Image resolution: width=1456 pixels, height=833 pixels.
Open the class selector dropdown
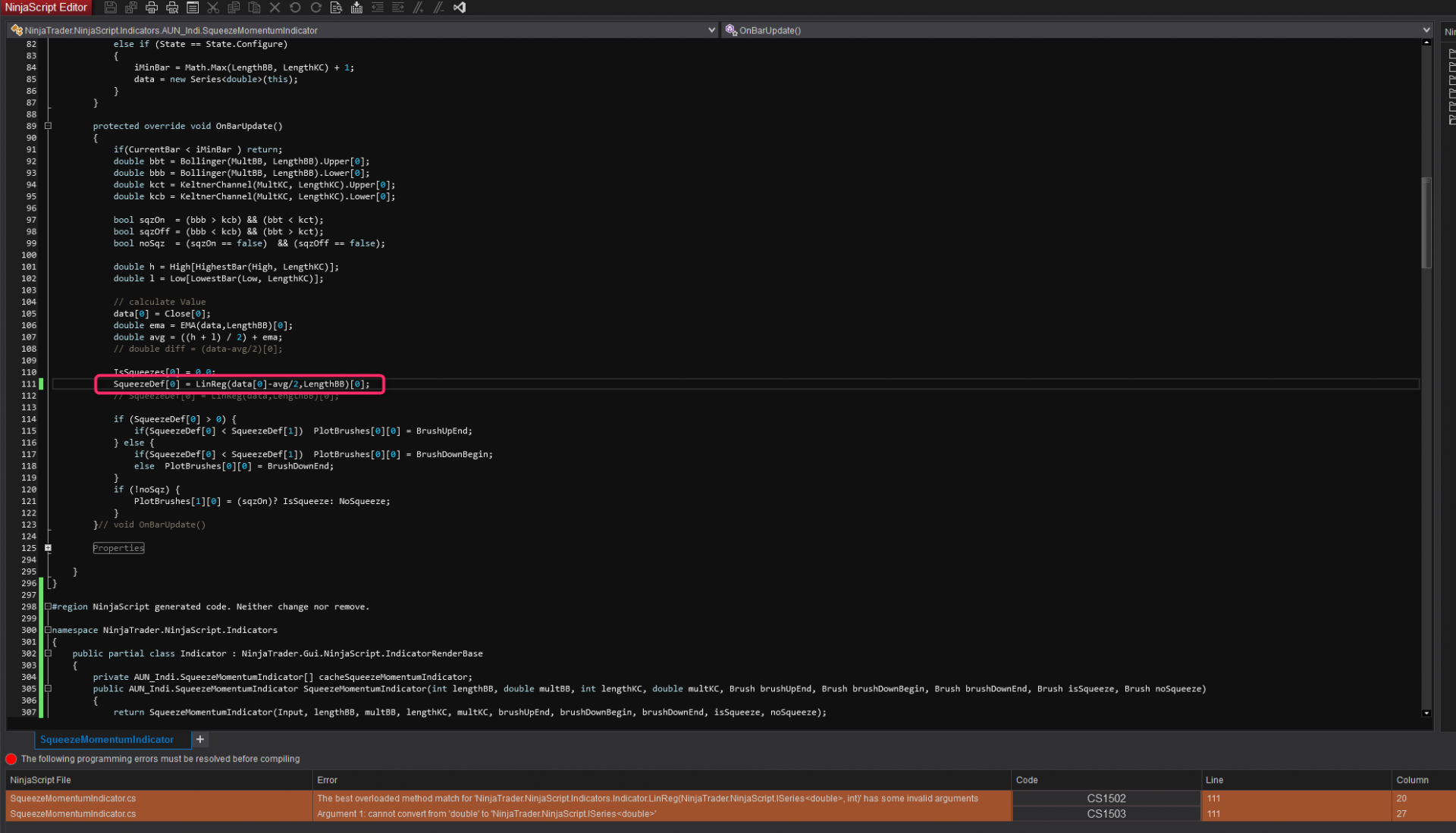[x=711, y=30]
